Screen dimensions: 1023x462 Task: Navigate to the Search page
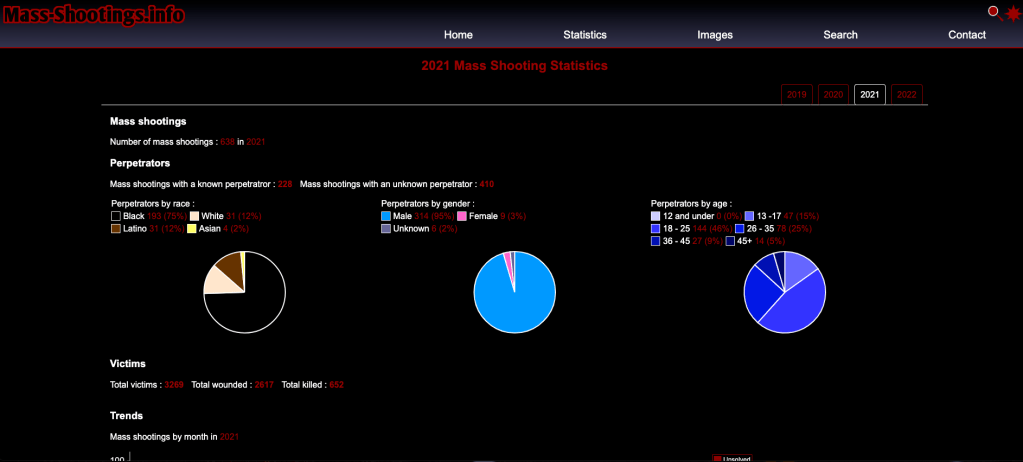click(840, 35)
